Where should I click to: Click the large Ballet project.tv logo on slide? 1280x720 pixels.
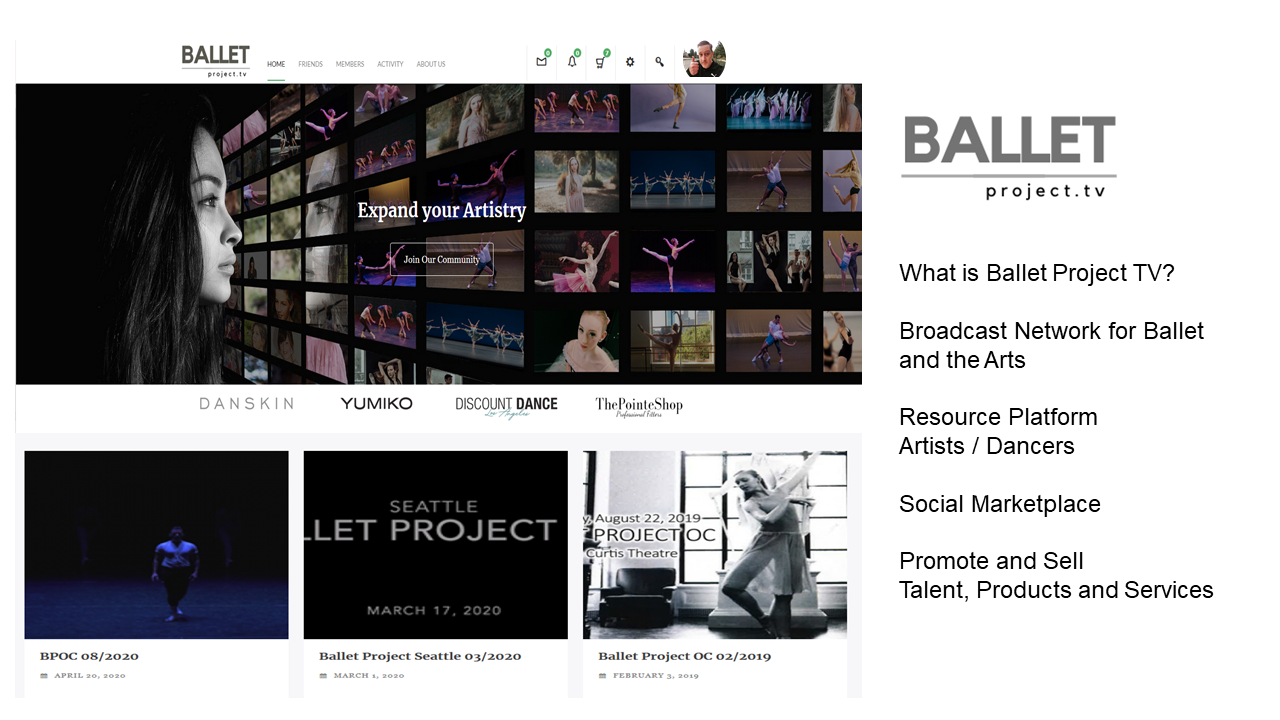1008,158
